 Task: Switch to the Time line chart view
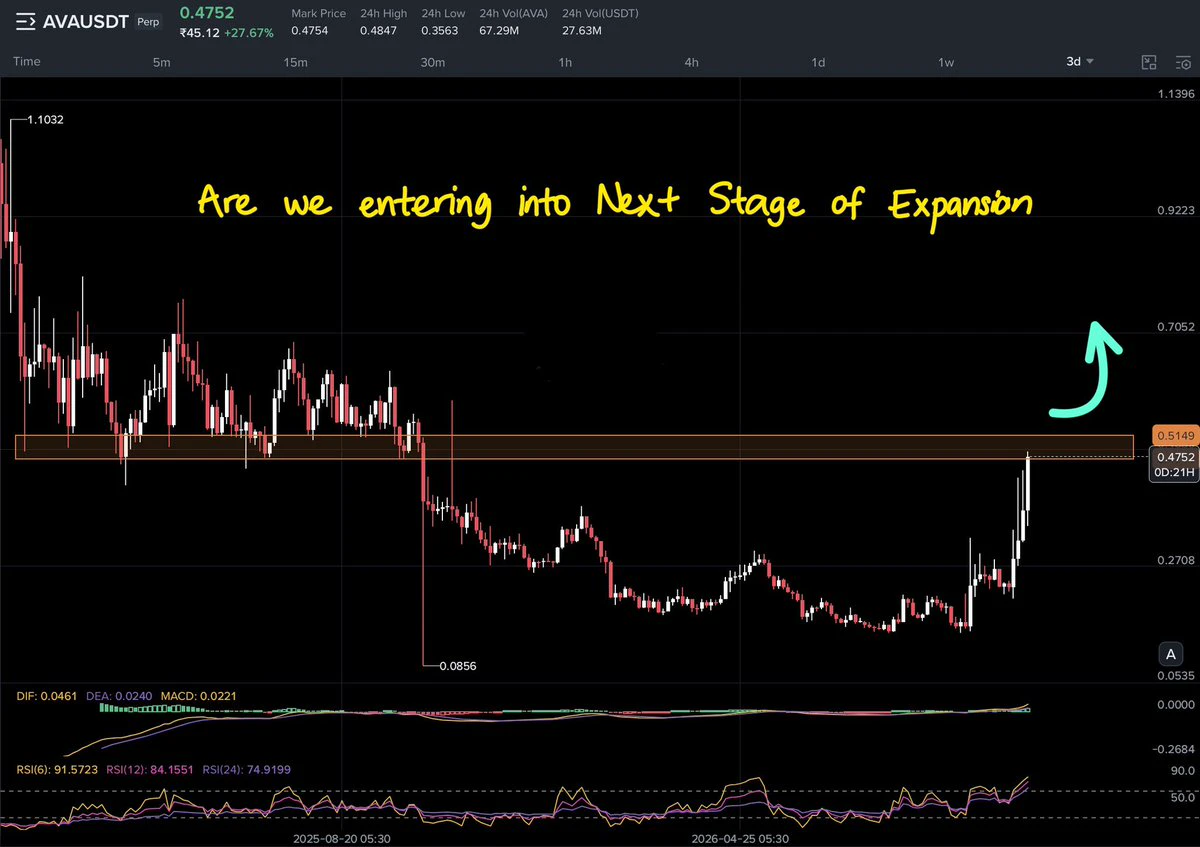coord(27,62)
